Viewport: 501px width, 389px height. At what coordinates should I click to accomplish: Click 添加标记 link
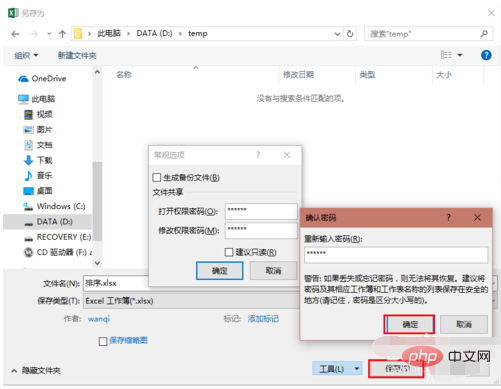263,319
